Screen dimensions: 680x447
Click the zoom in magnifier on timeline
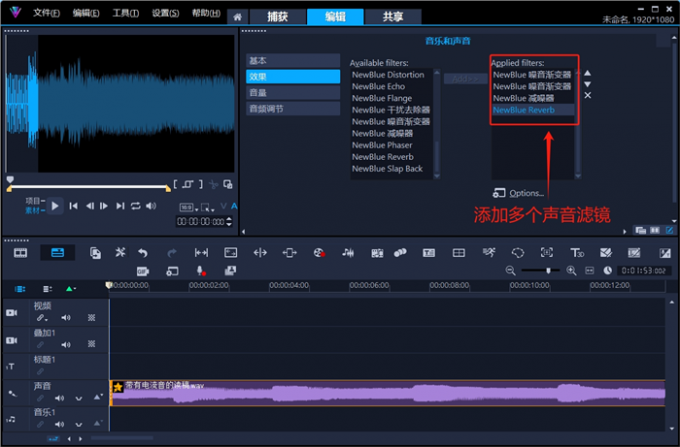571,271
